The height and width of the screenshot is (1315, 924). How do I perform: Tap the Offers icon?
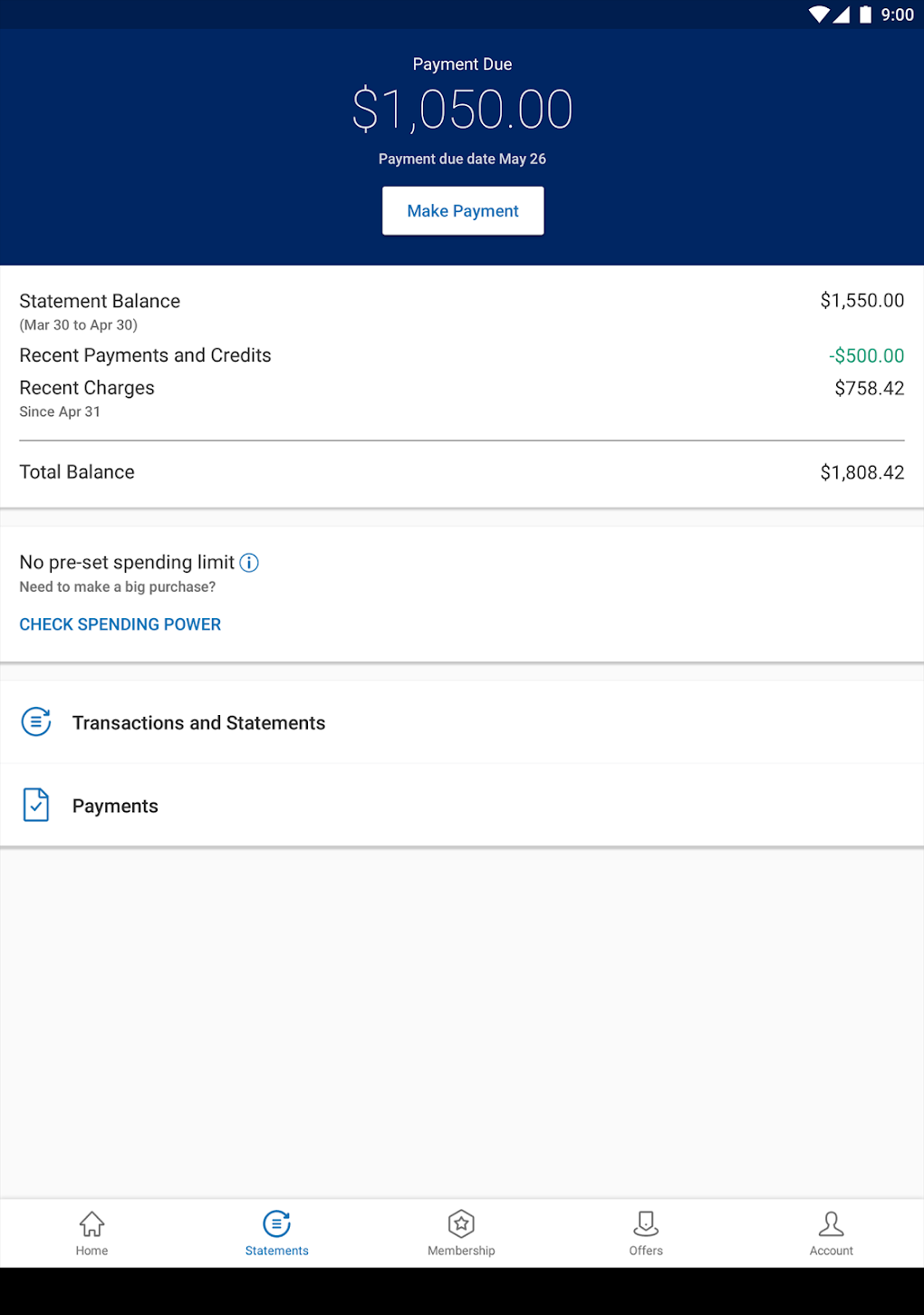pos(646,1223)
